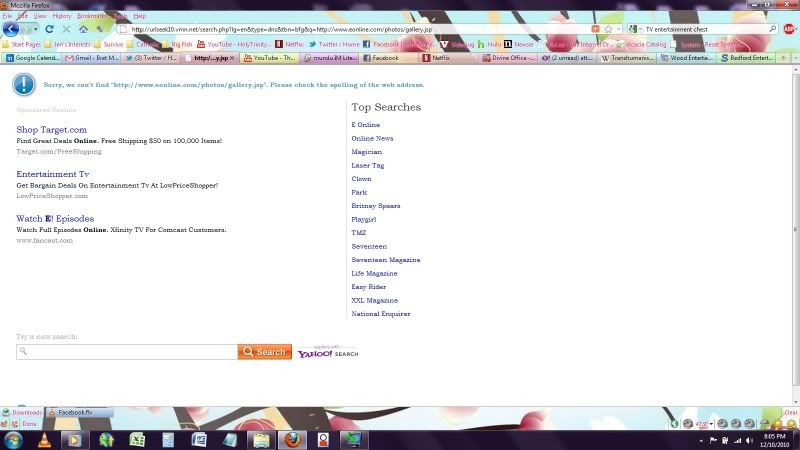This screenshot has width=800, height=450.
Task: Open the Acacia Catalog bookmark
Action: (641, 44)
